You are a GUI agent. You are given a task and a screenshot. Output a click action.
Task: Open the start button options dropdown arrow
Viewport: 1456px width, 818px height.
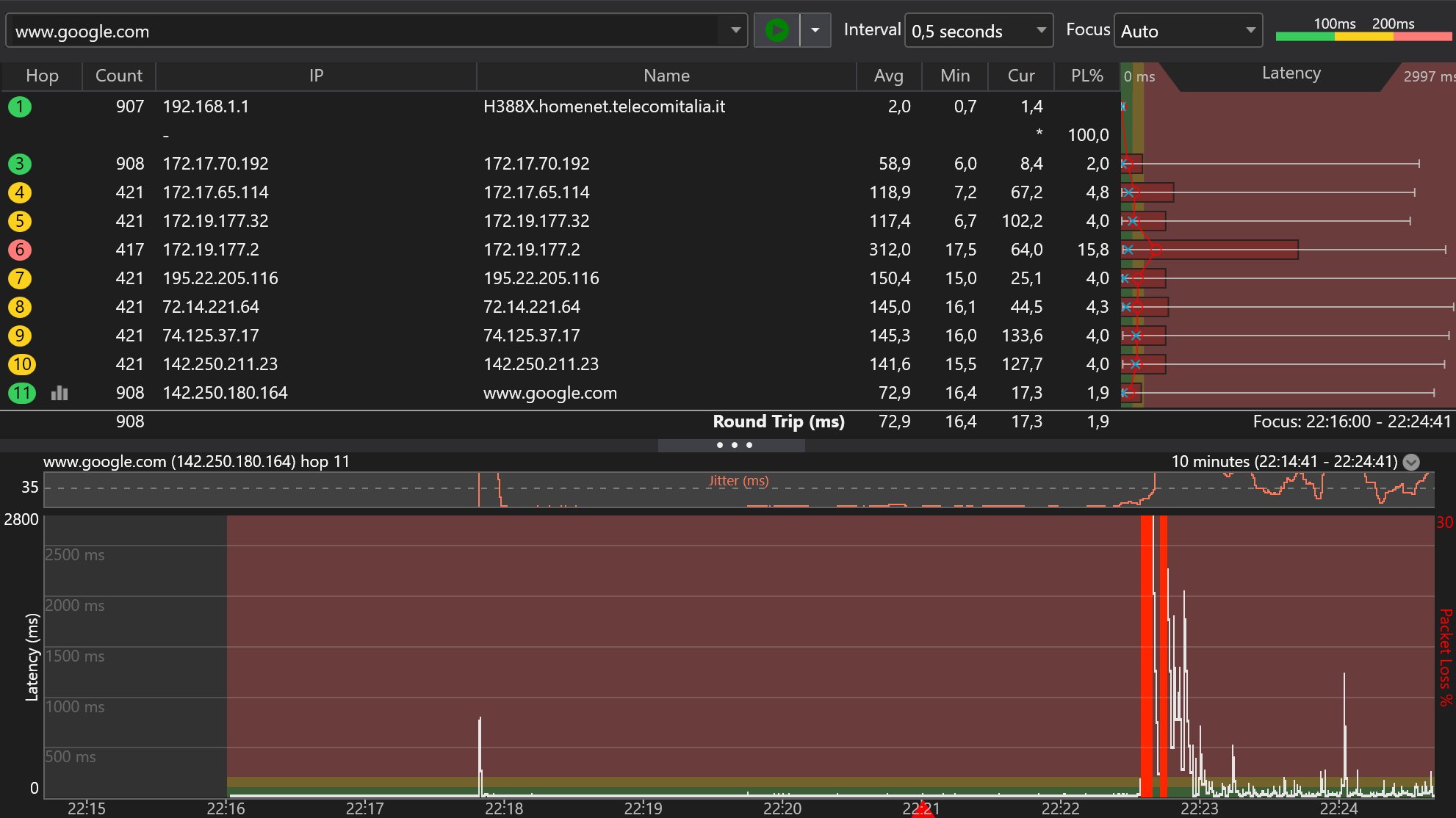point(815,30)
